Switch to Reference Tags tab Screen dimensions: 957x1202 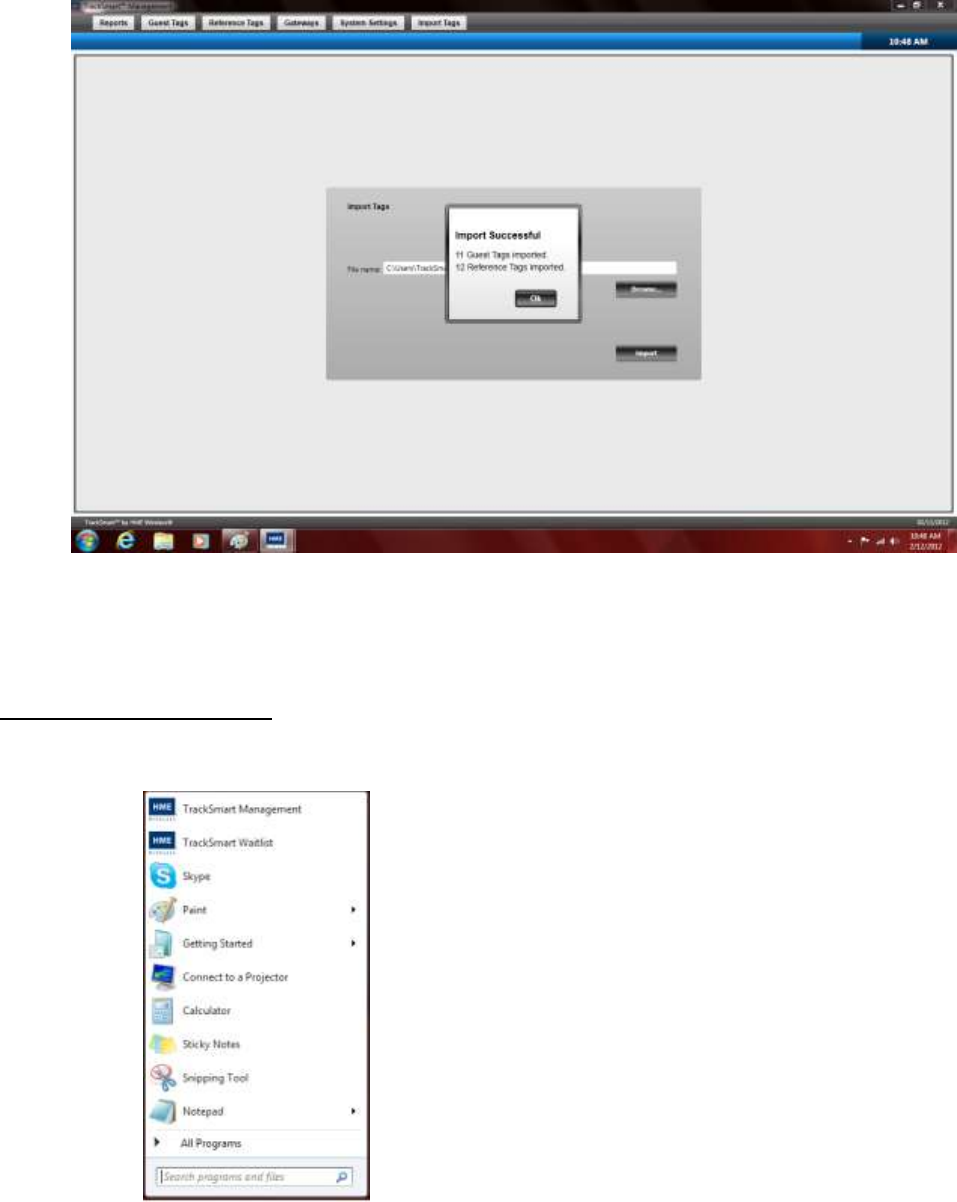[x=237, y=22]
